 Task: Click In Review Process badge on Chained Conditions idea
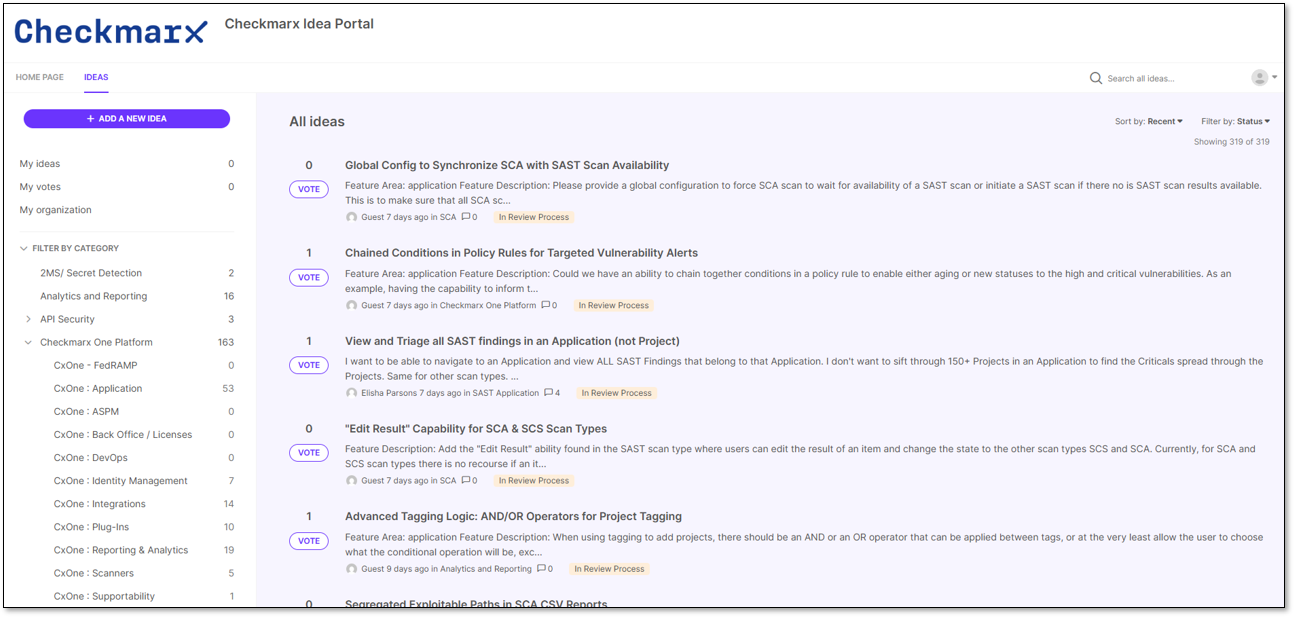(614, 305)
